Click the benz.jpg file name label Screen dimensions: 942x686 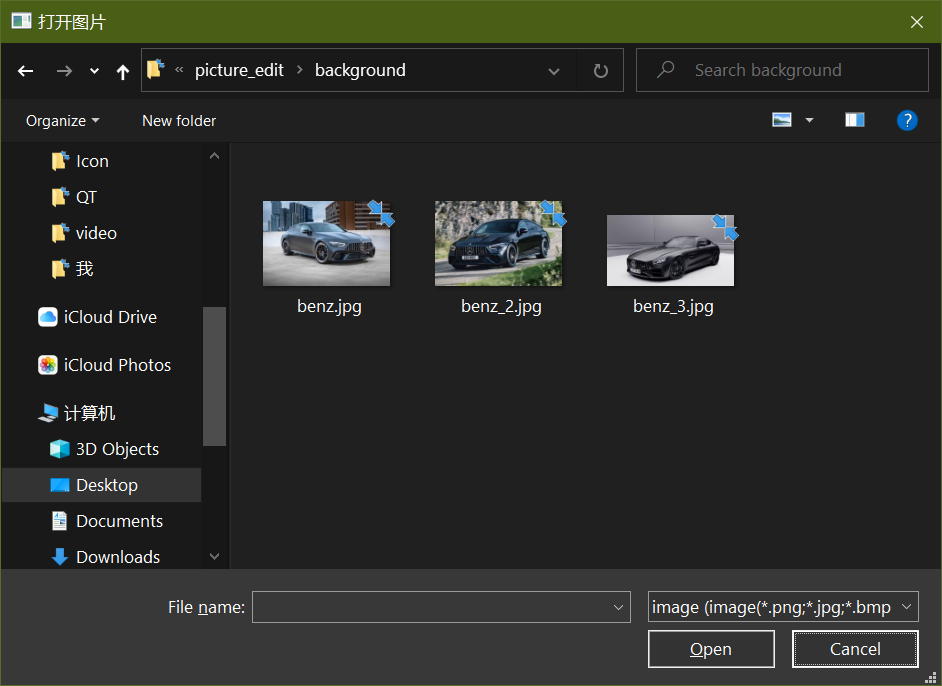coord(329,306)
